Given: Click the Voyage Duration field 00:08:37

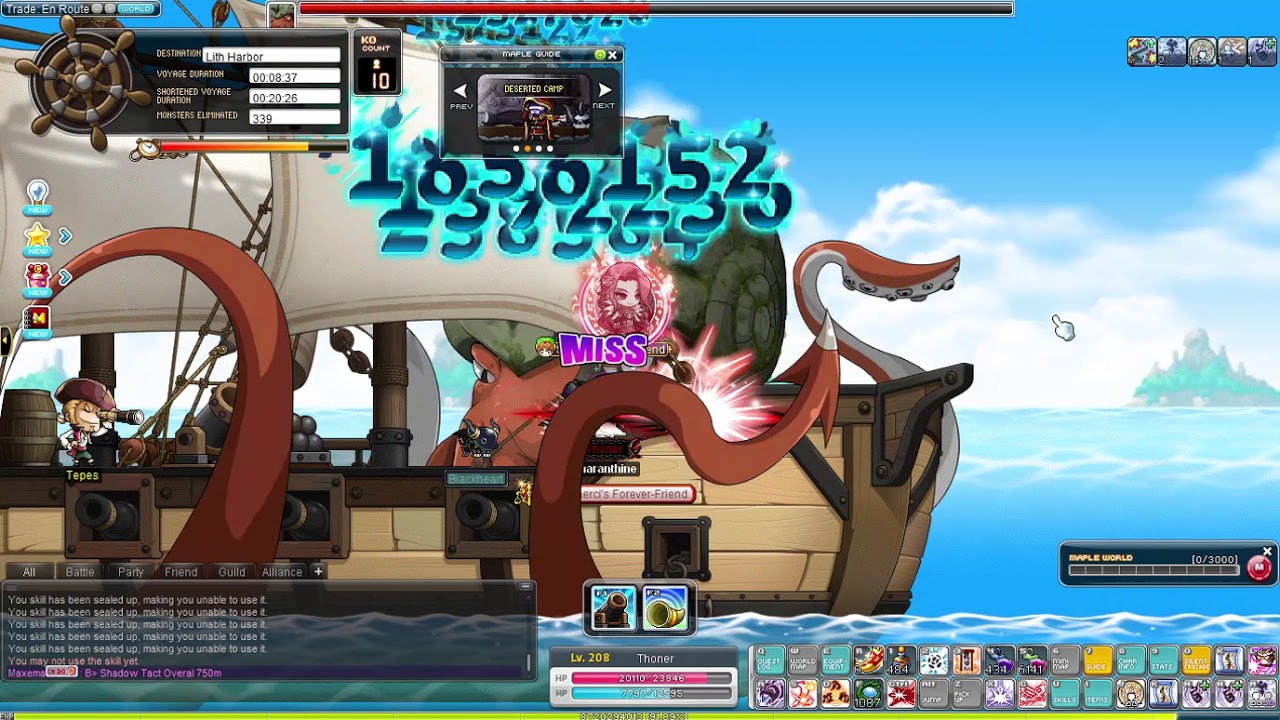Looking at the screenshot, I should tap(295, 77).
